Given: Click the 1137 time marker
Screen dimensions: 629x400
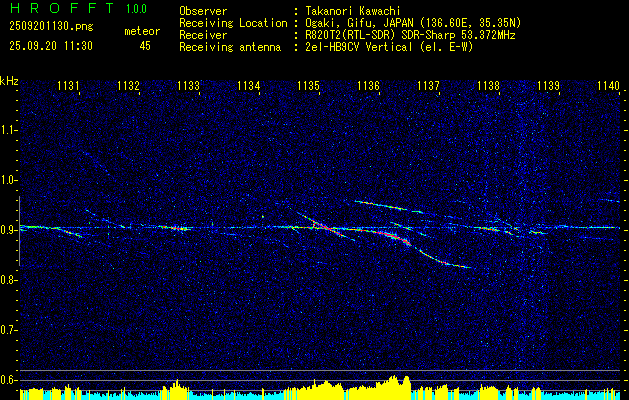Looking at the screenshot, I should tap(428, 86).
